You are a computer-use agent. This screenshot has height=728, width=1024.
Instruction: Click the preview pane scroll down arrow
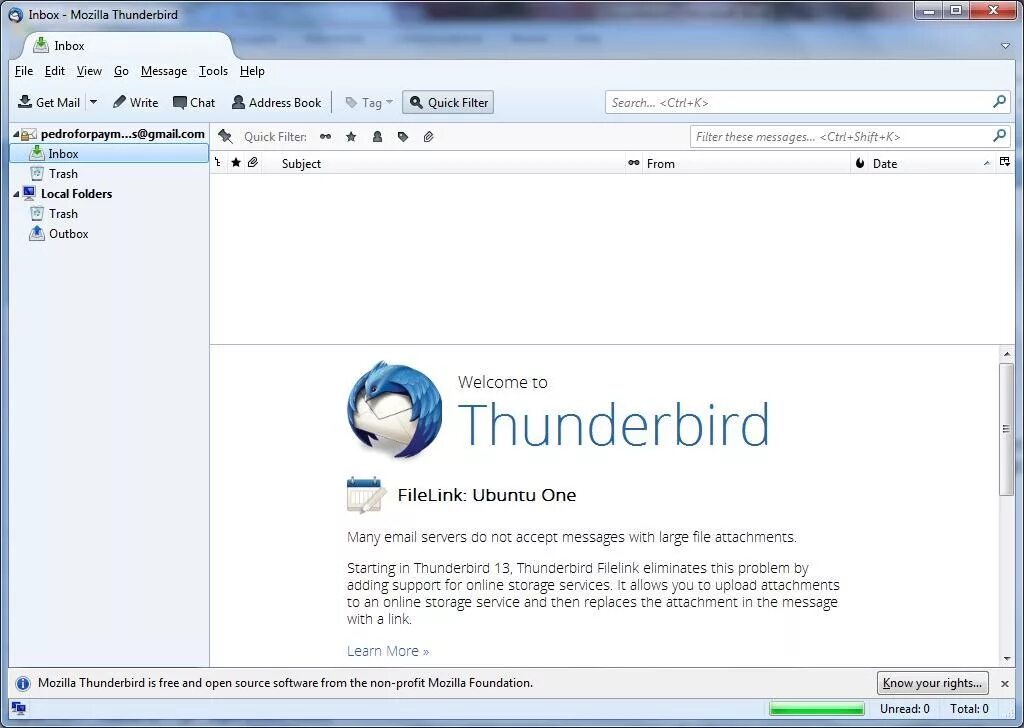[x=1006, y=659]
